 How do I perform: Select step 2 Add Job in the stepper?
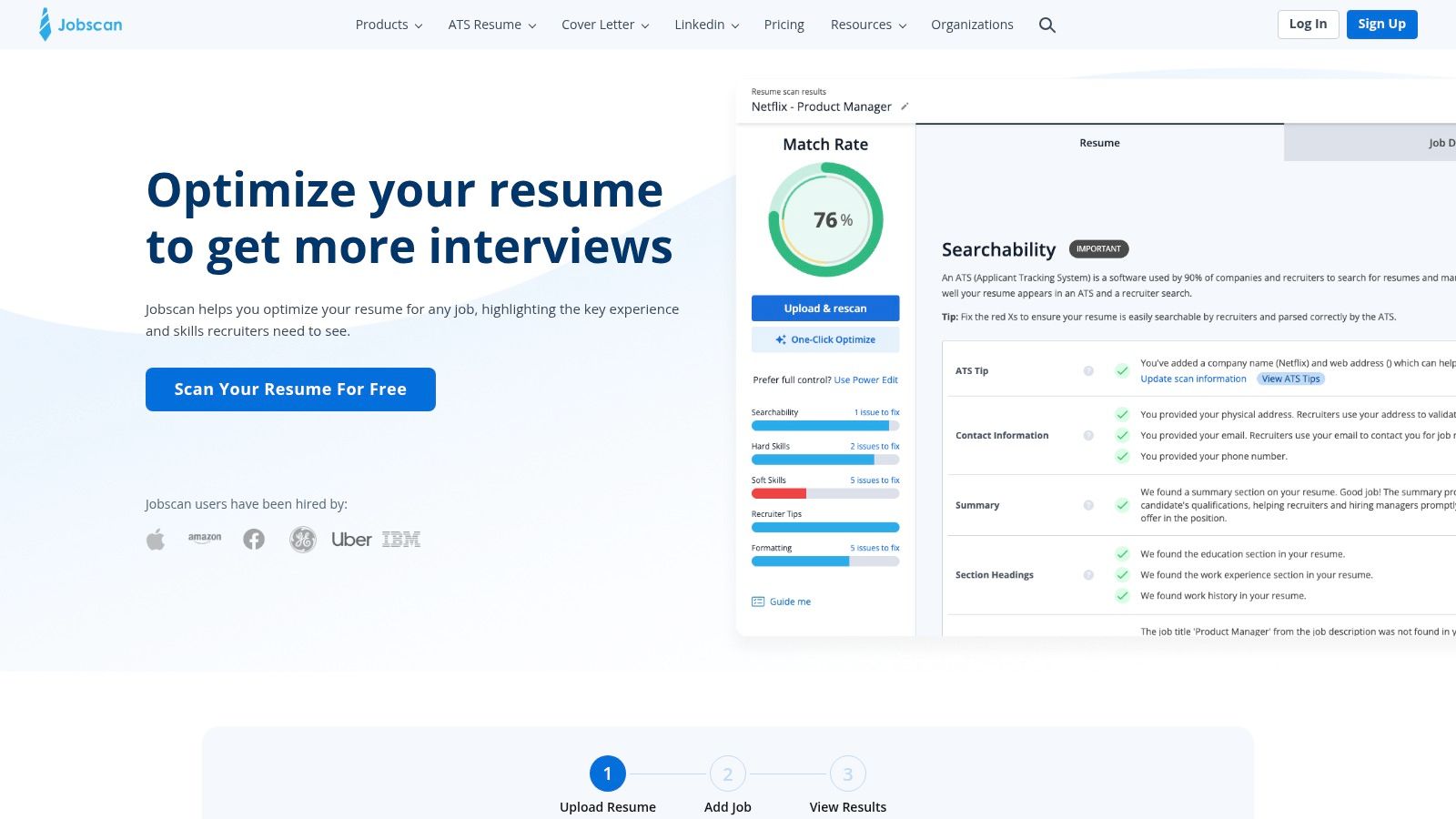point(727,774)
